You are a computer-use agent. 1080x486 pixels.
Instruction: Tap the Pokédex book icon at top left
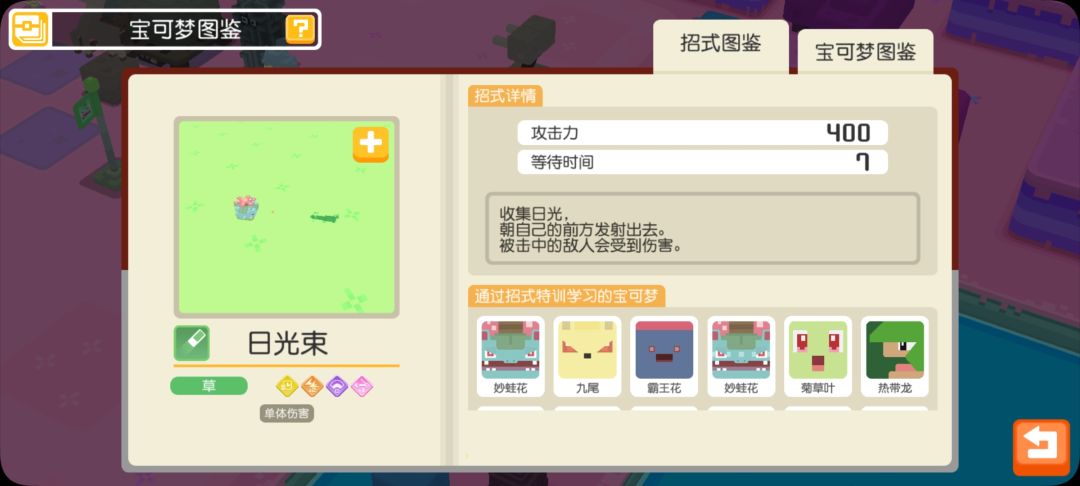point(30,30)
